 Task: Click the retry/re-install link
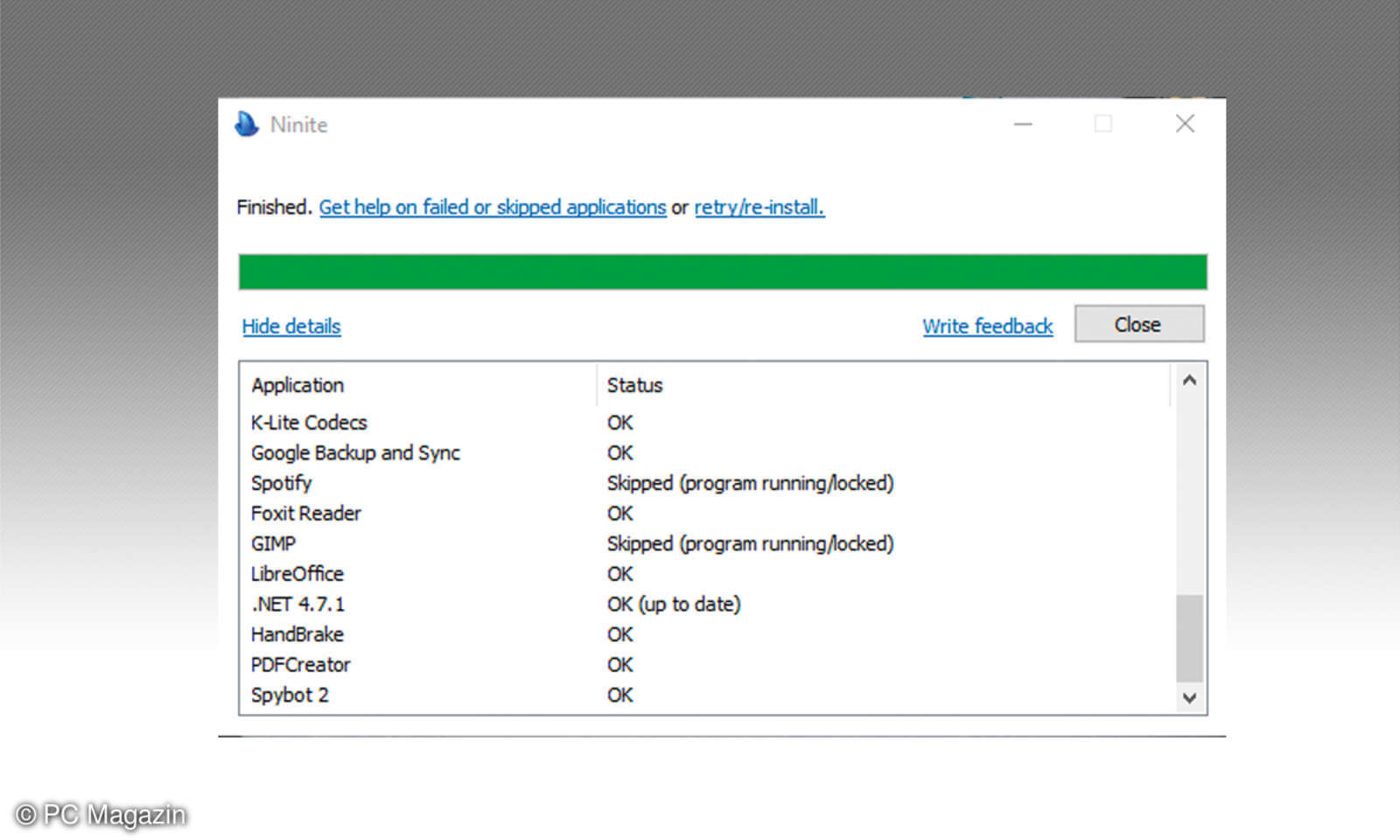(758, 206)
